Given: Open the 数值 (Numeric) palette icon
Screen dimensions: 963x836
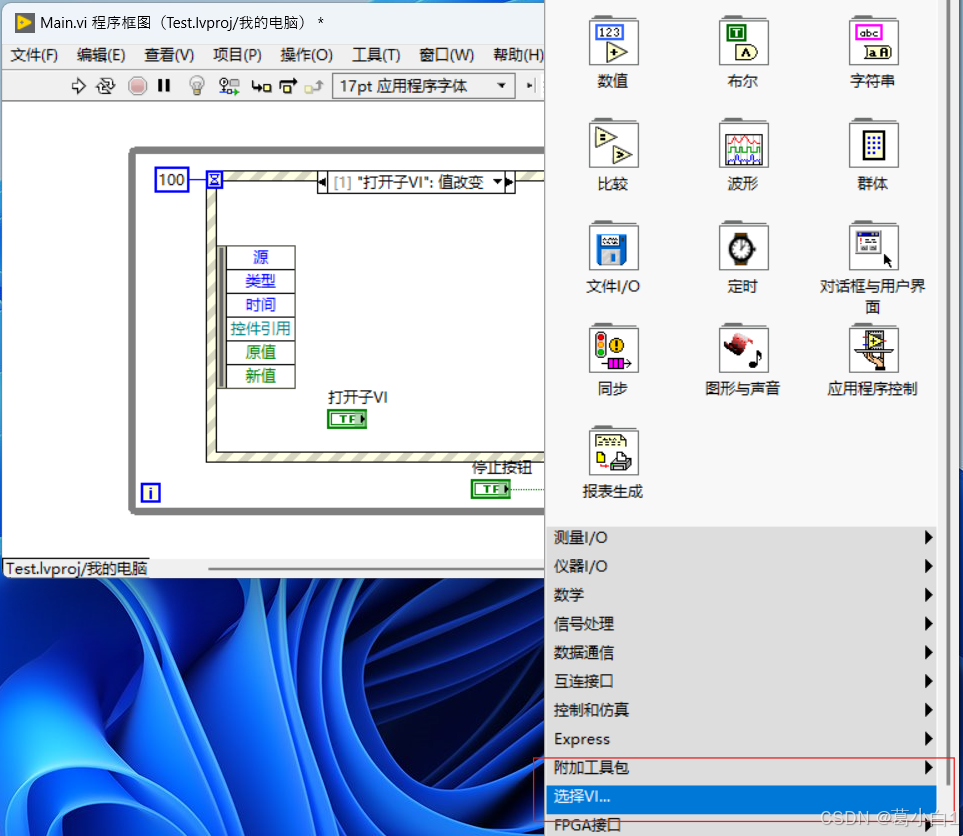Looking at the screenshot, I should 613,41.
